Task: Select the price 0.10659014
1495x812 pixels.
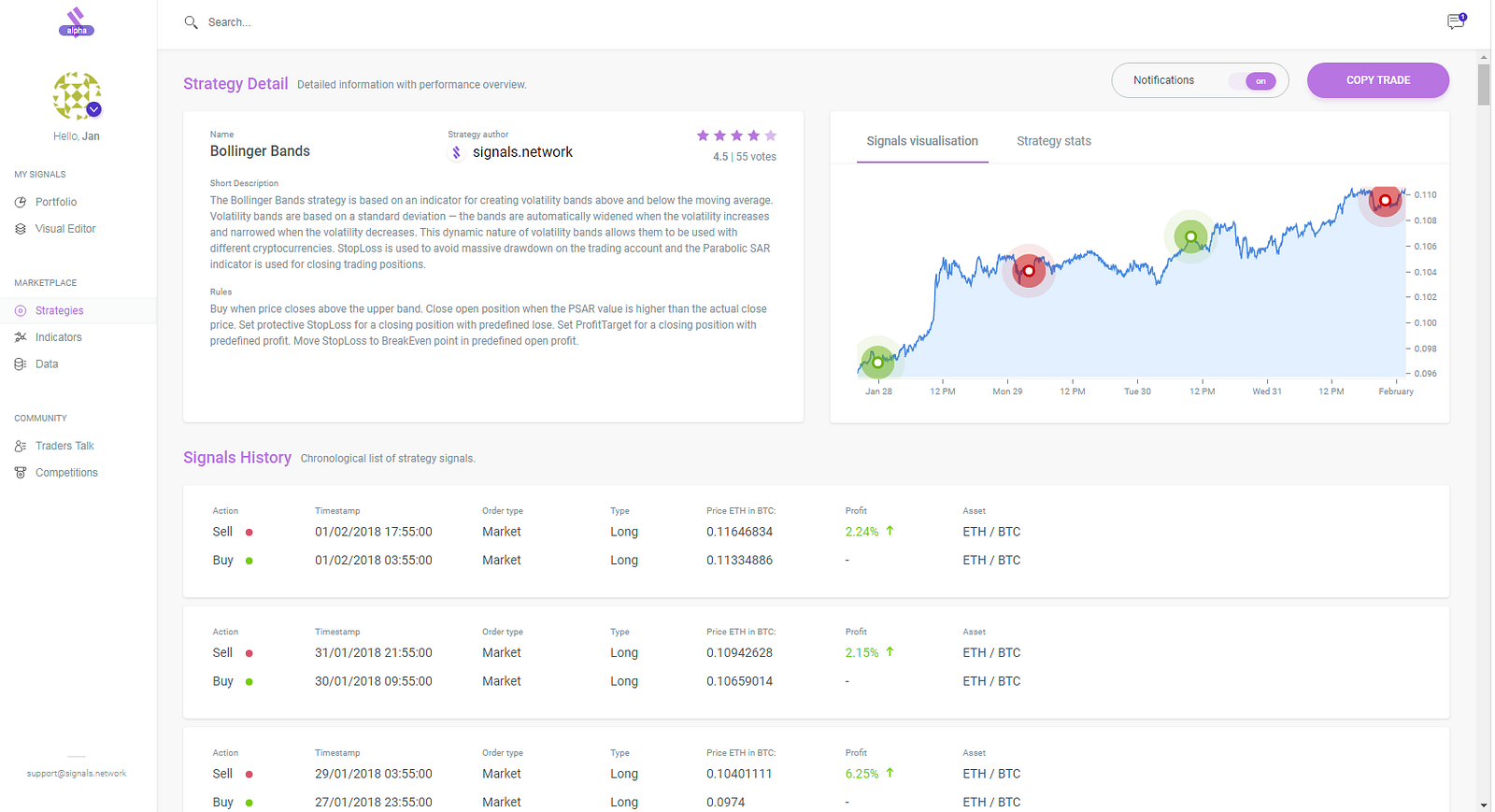Action: (739, 681)
